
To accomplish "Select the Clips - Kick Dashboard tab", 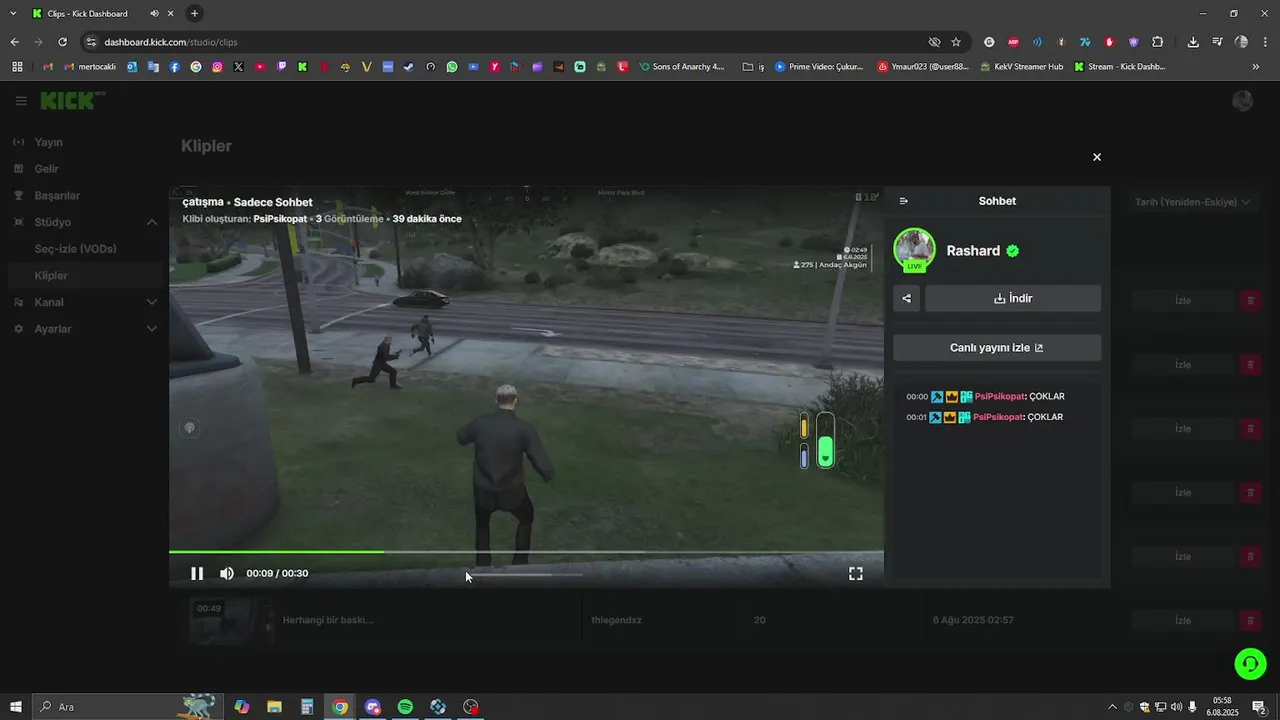I will (x=102, y=13).
